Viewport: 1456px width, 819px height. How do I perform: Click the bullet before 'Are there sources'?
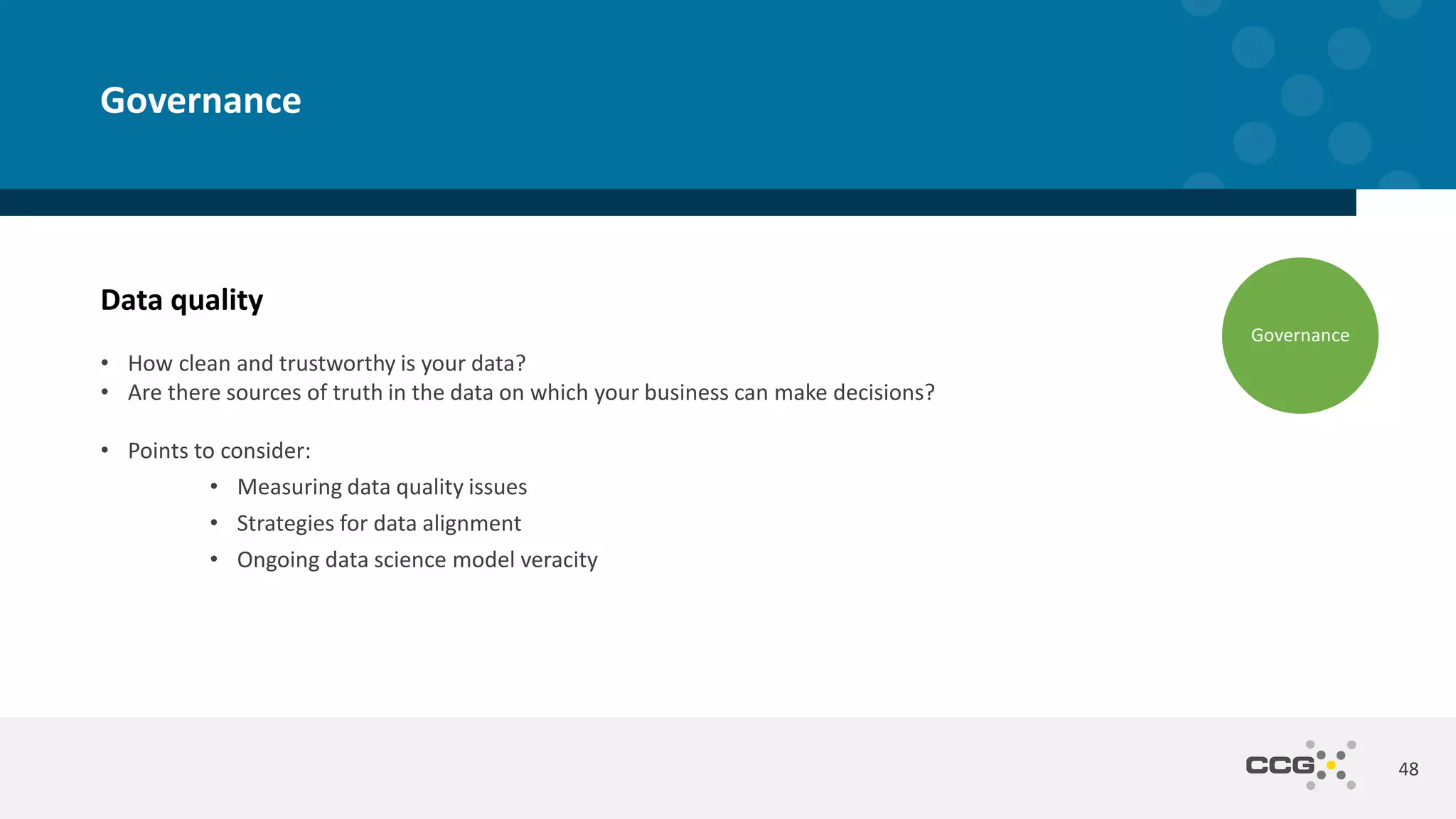tap(105, 392)
